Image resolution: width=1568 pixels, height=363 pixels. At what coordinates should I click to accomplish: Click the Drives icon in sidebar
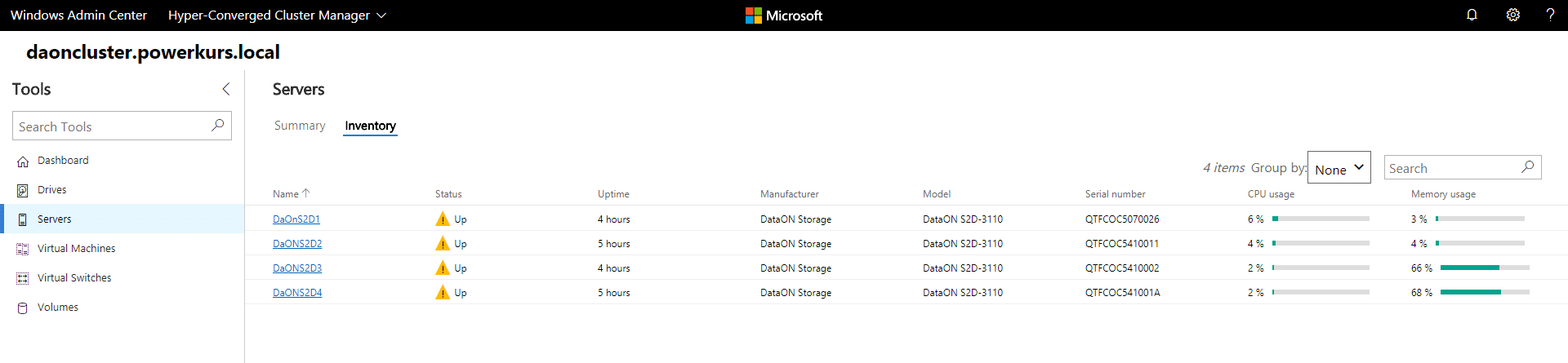(x=23, y=190)
